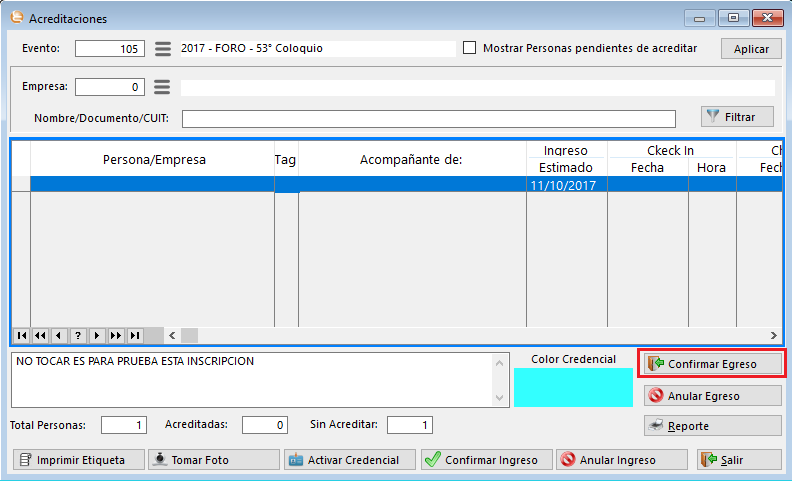This screenshot has width=792, height=481.
Task: Click the Aplicar button
Action: coord(751,49)
